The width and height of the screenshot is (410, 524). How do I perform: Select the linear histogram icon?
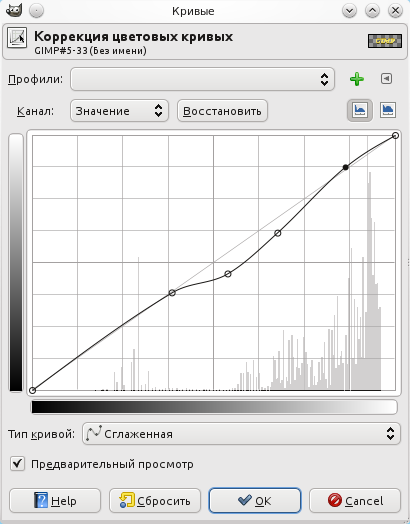360,110
